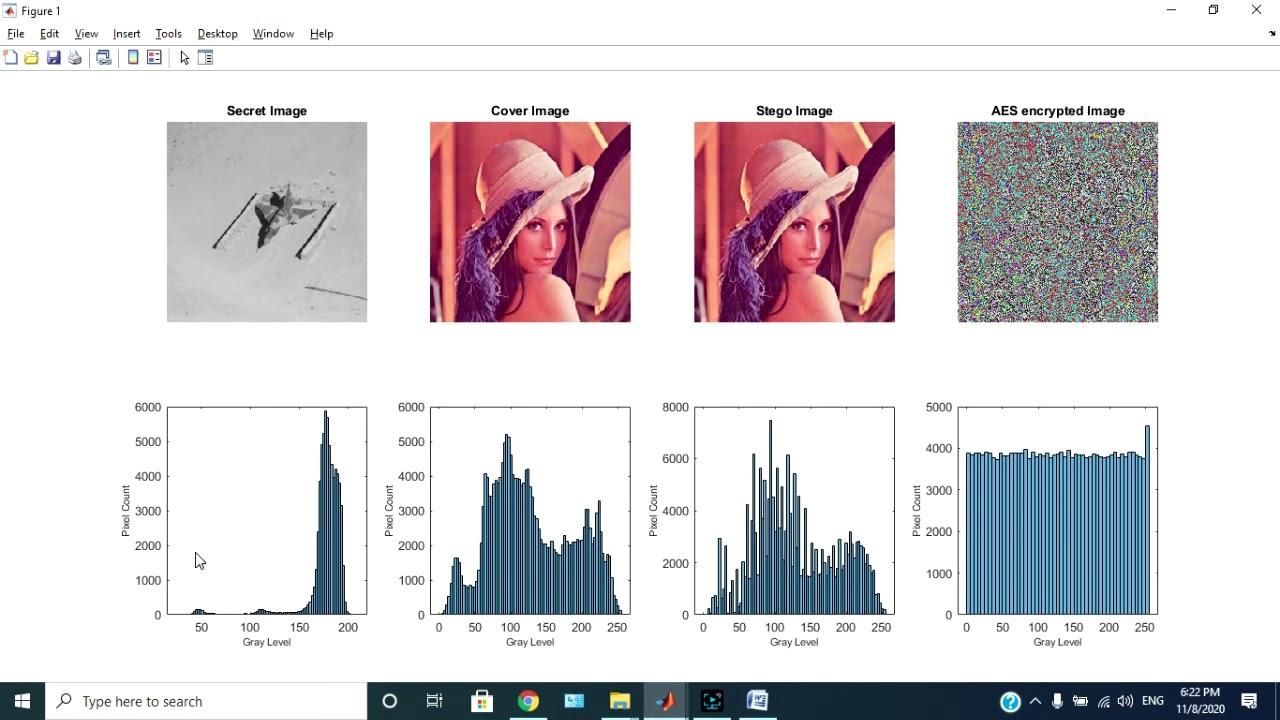Click the Stego Image title text

794,111
